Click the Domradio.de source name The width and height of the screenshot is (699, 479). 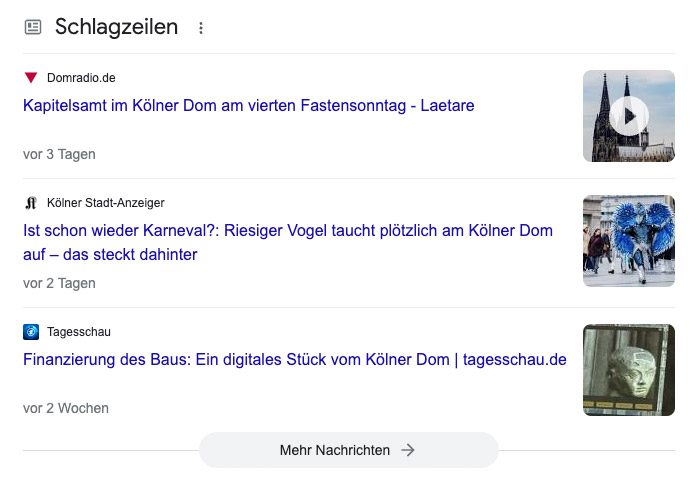[x=81, y=78]
